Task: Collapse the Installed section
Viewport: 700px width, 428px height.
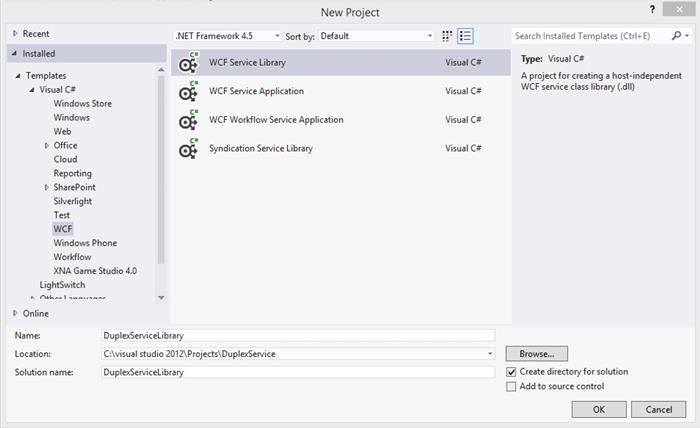Action: [15, 54]
